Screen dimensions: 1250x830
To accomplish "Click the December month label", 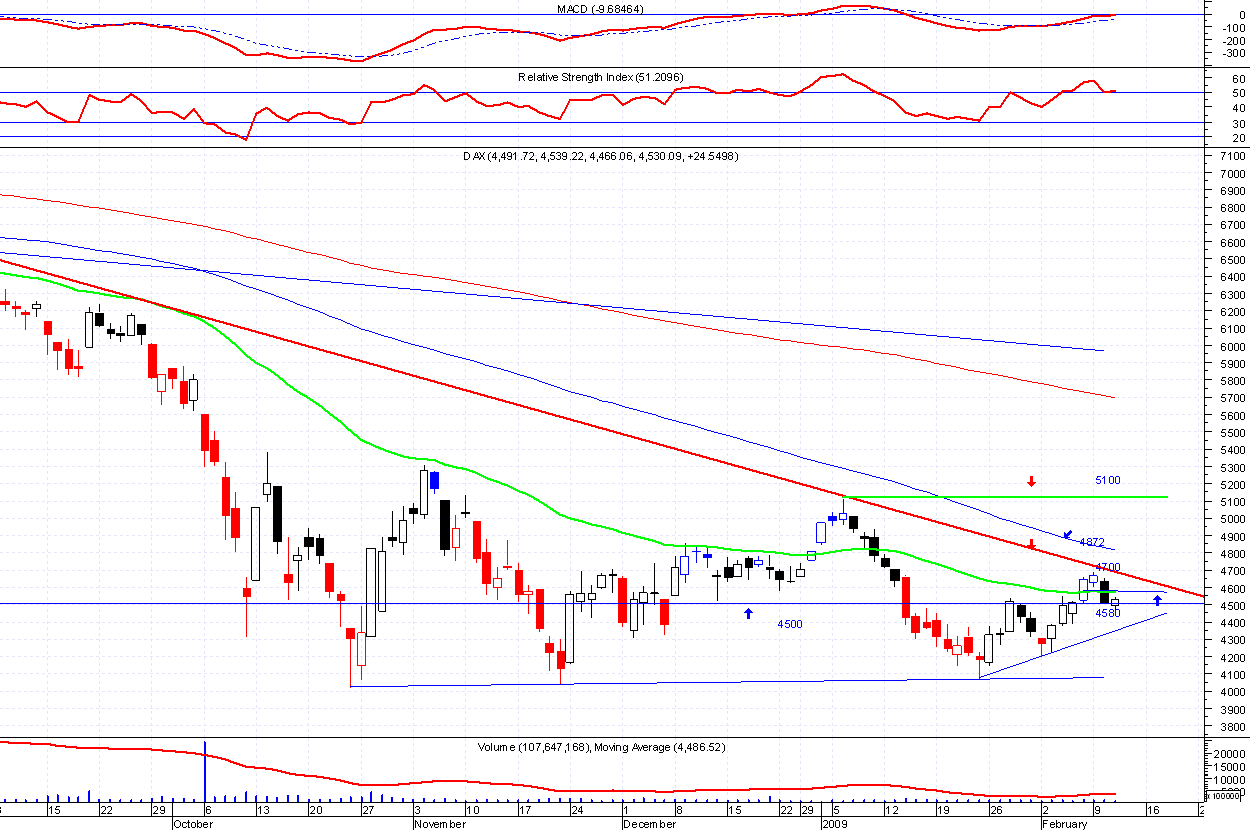I will (x=648, y=824).
